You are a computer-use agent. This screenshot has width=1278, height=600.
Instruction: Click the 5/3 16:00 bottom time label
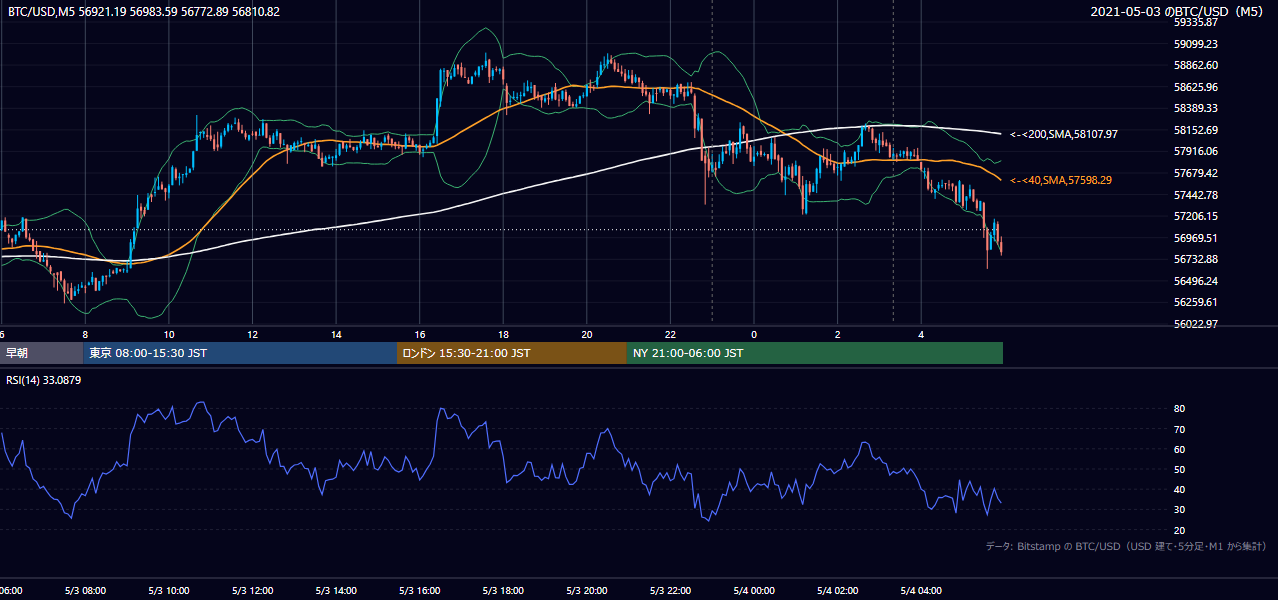[x=419, y=591]
